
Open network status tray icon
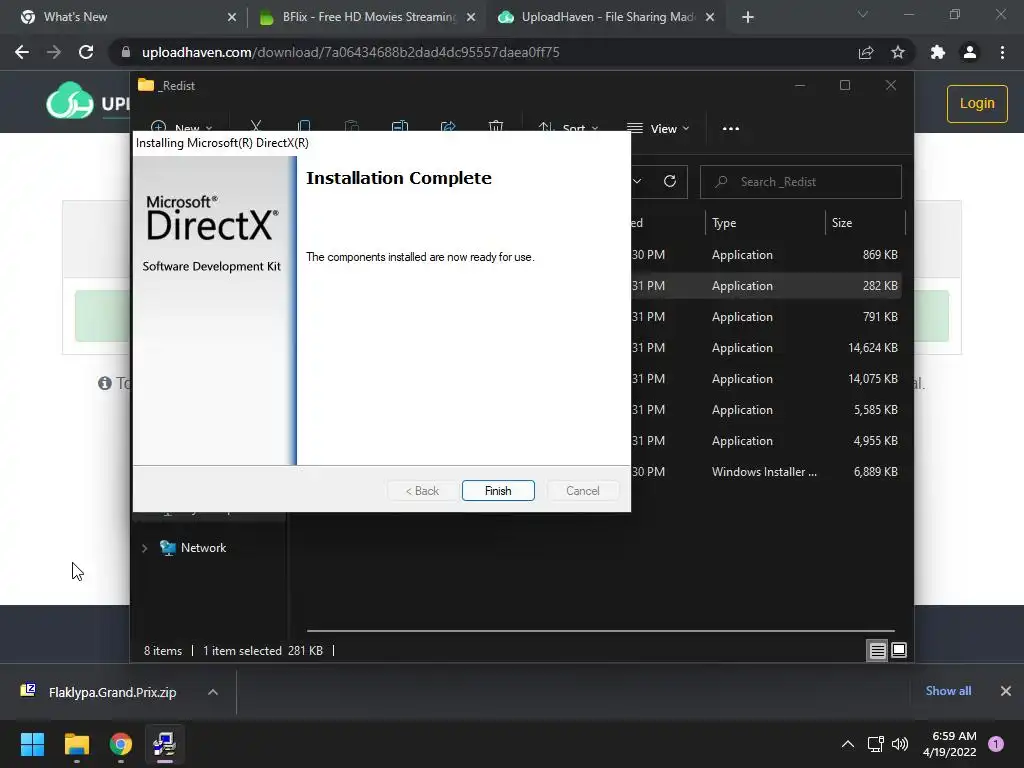[x=875, y=744]
